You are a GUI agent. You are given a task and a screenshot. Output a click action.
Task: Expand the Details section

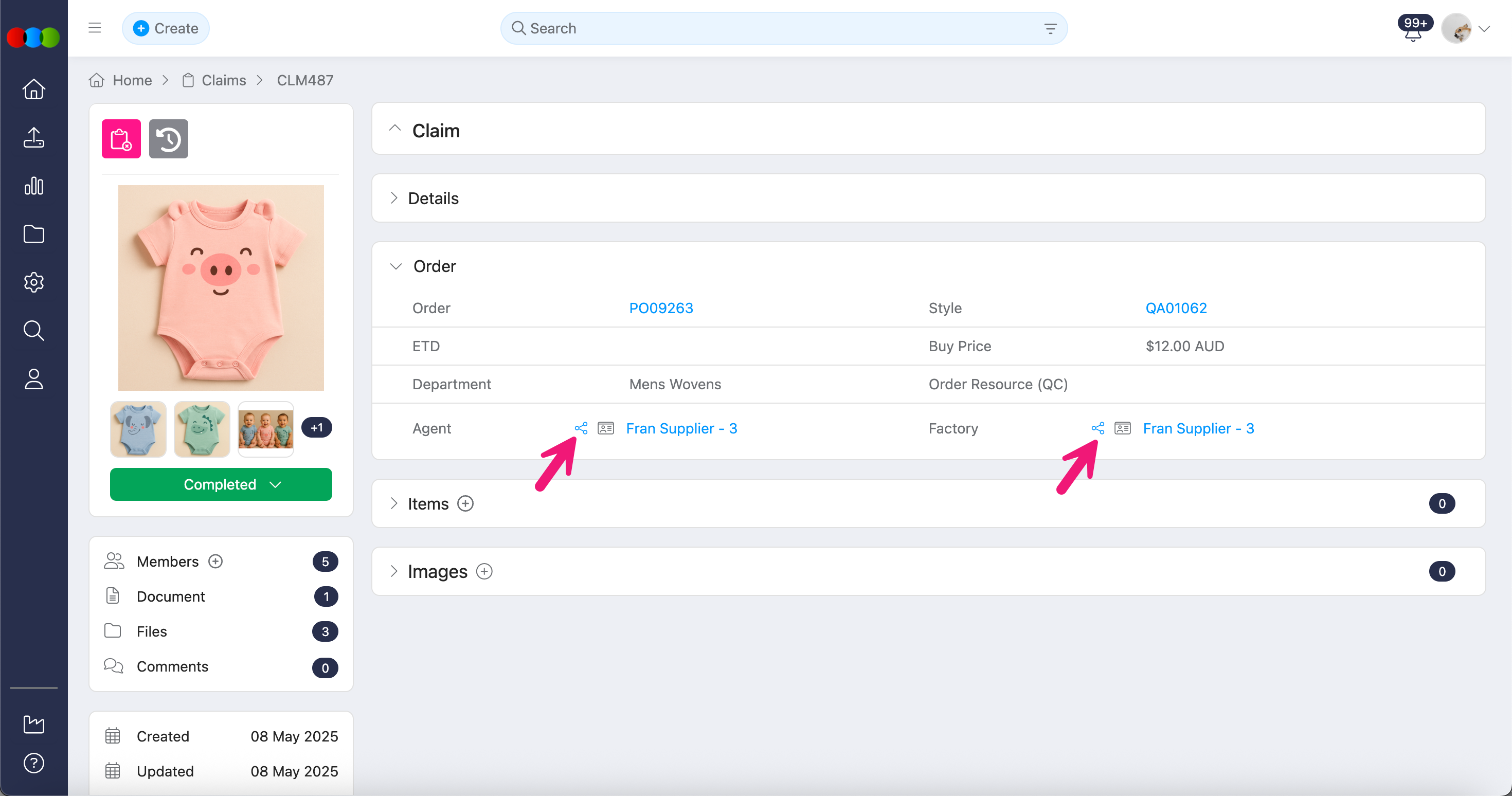point(394,198)
